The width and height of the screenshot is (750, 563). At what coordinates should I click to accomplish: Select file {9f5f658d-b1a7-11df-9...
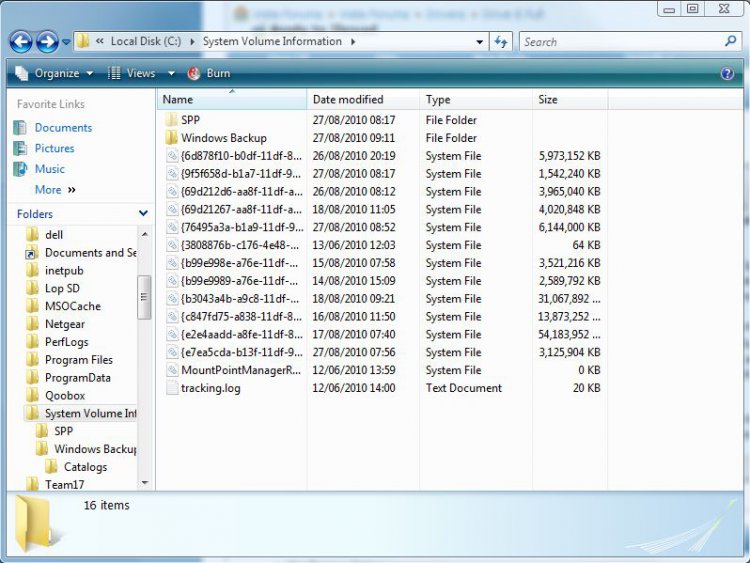click(241, 174)
